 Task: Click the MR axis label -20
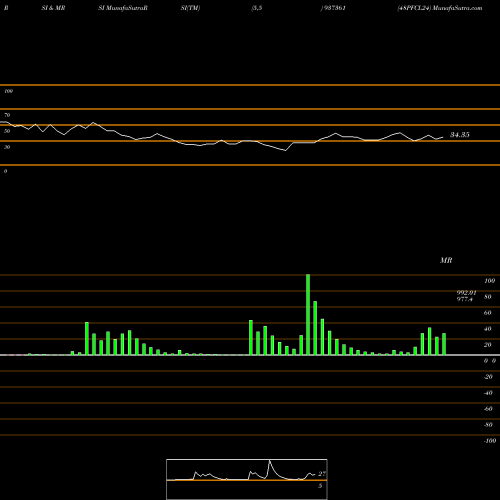(x=488, y=377)
